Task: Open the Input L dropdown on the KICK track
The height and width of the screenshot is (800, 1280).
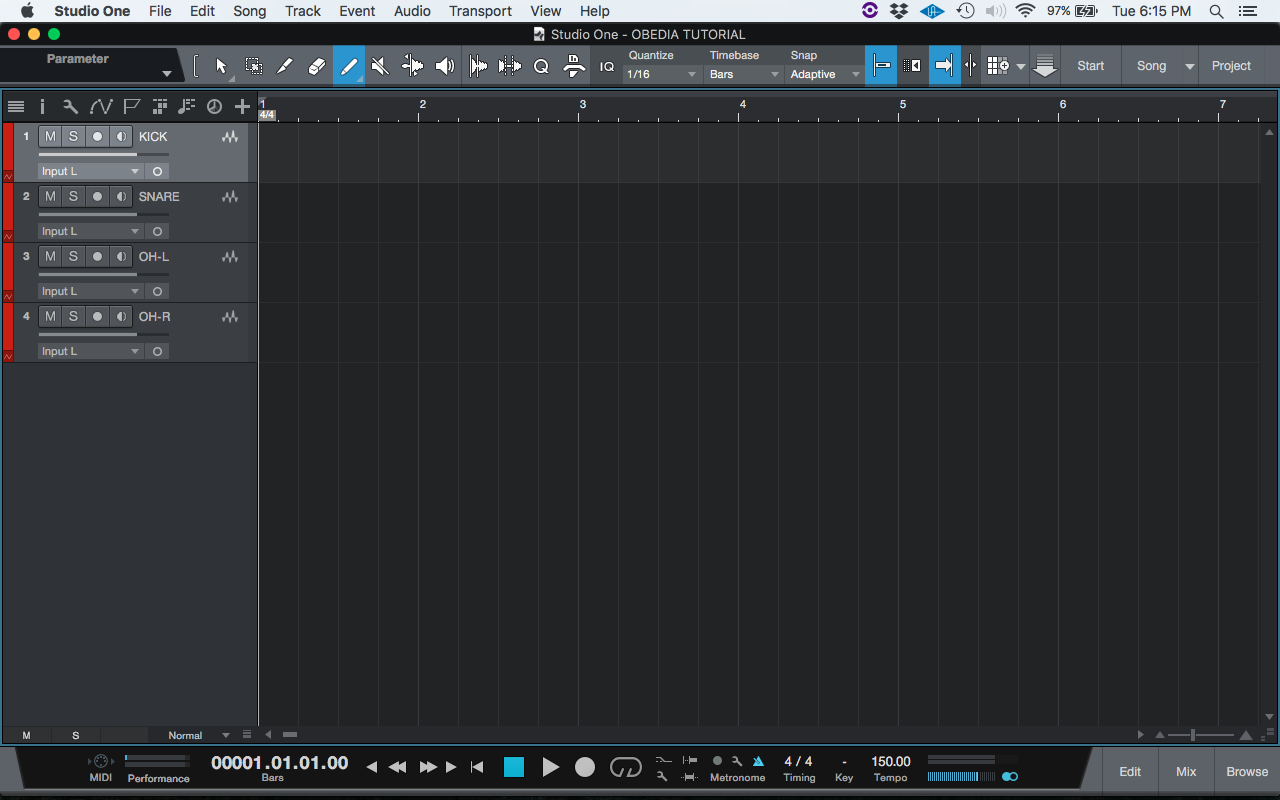Action: pos(90,171)
